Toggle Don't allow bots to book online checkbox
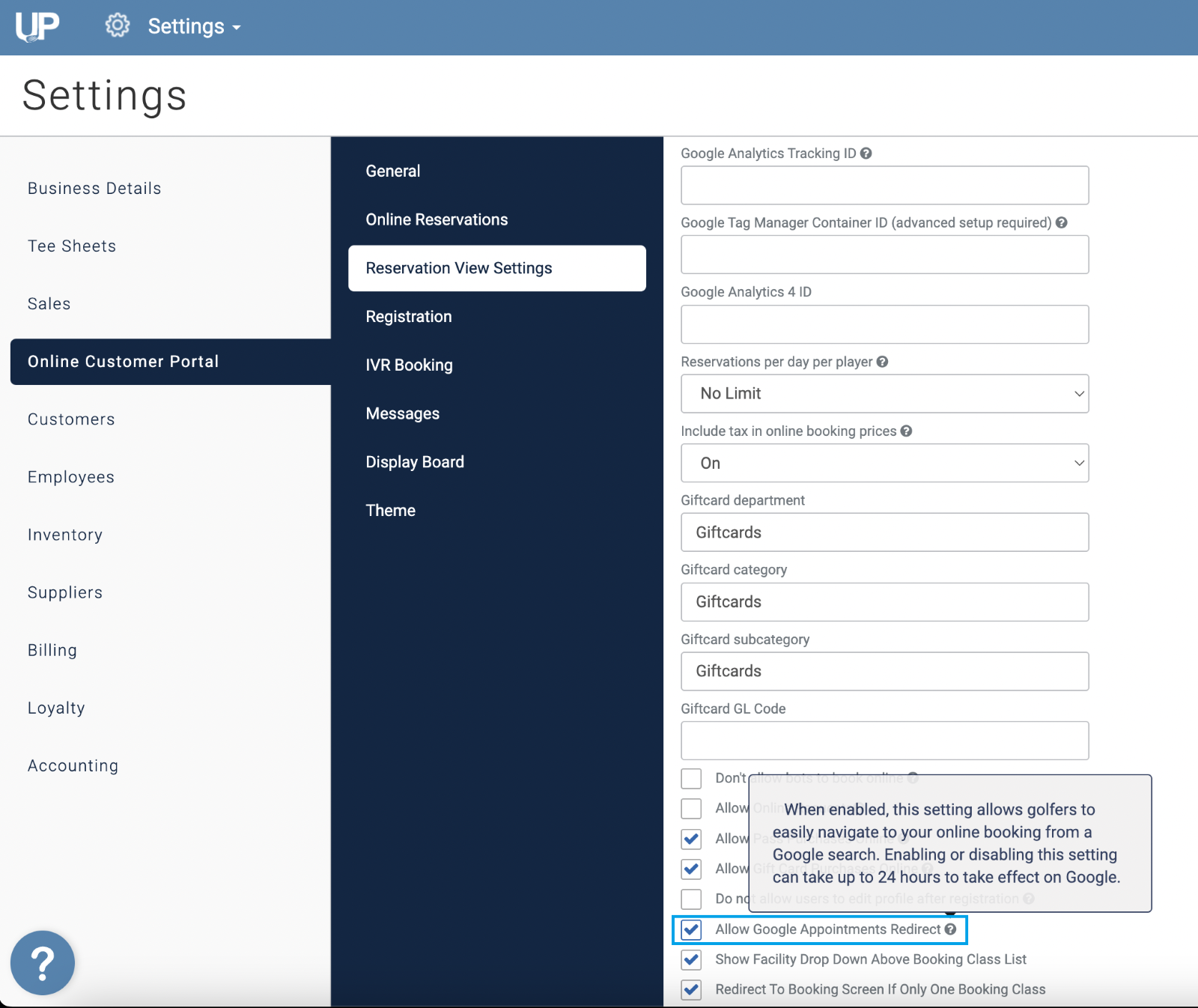 pos(692,779)
